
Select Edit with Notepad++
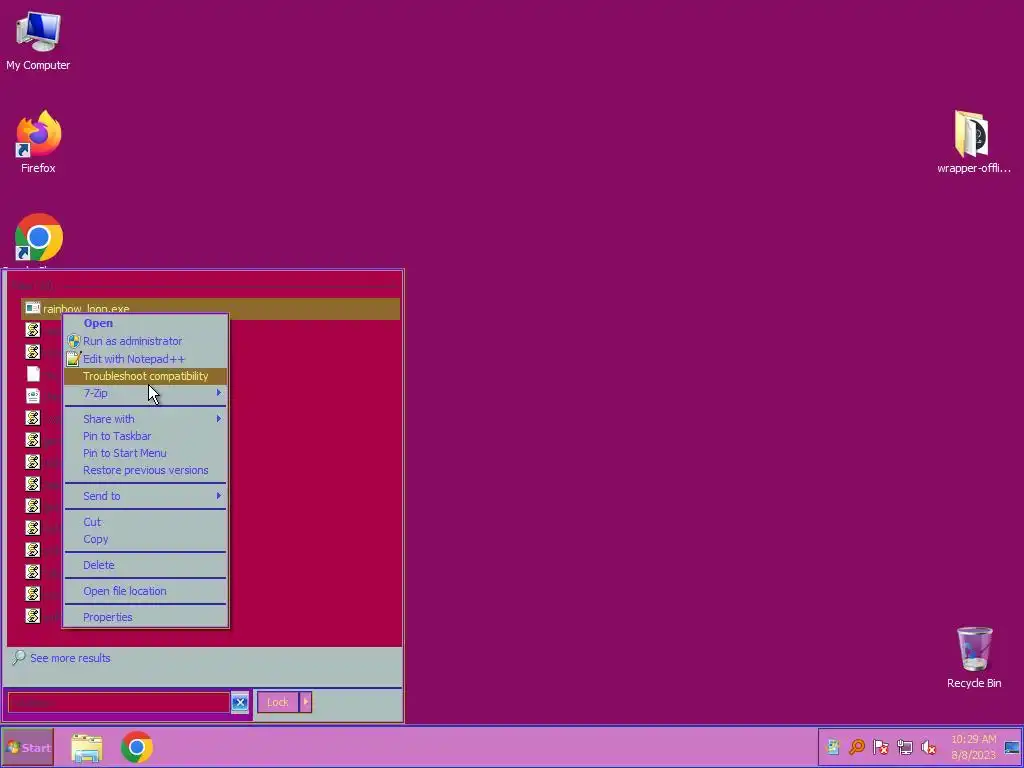[x=146, y=359]
